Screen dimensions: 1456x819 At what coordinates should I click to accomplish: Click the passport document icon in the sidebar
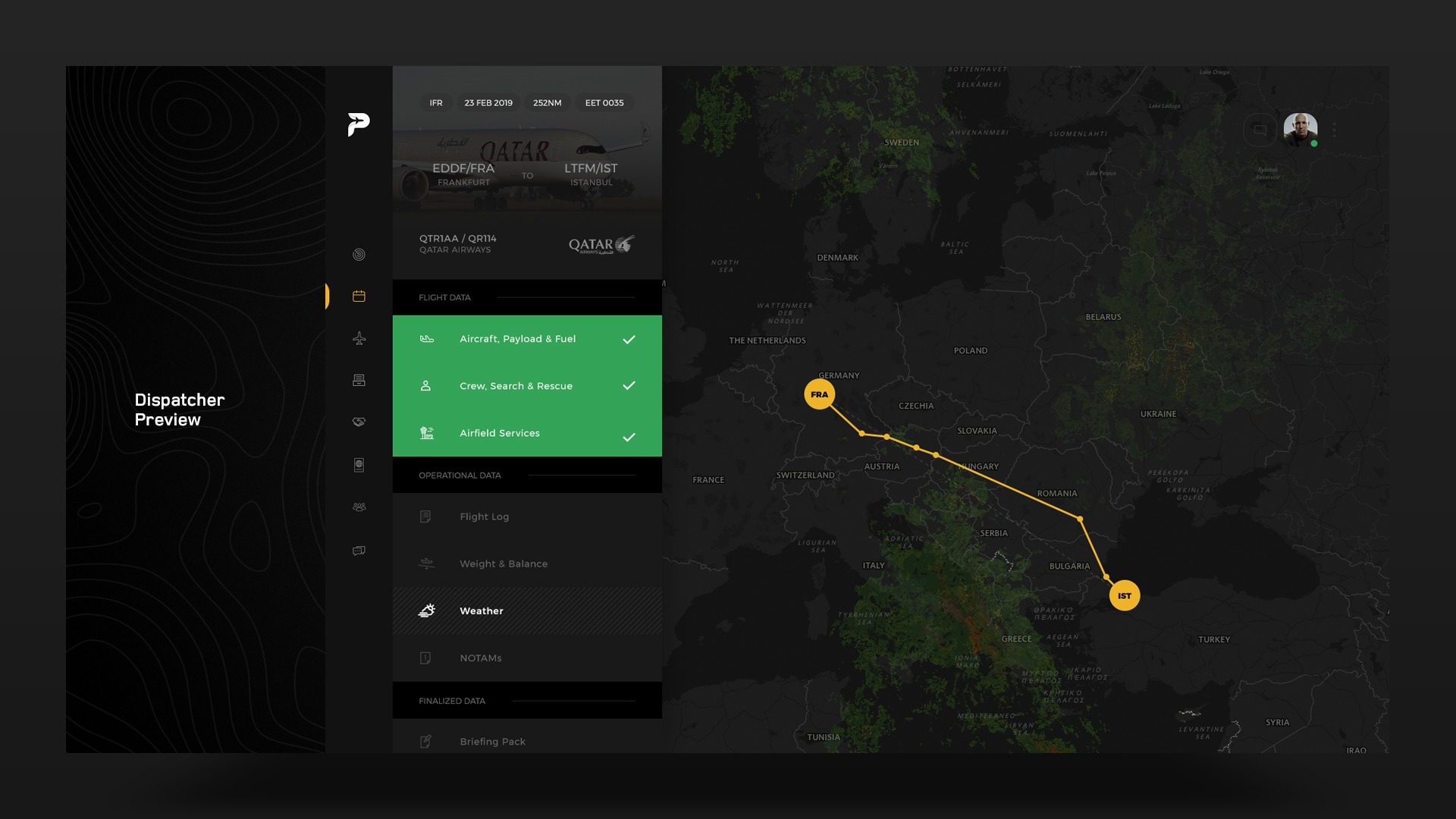359,463
